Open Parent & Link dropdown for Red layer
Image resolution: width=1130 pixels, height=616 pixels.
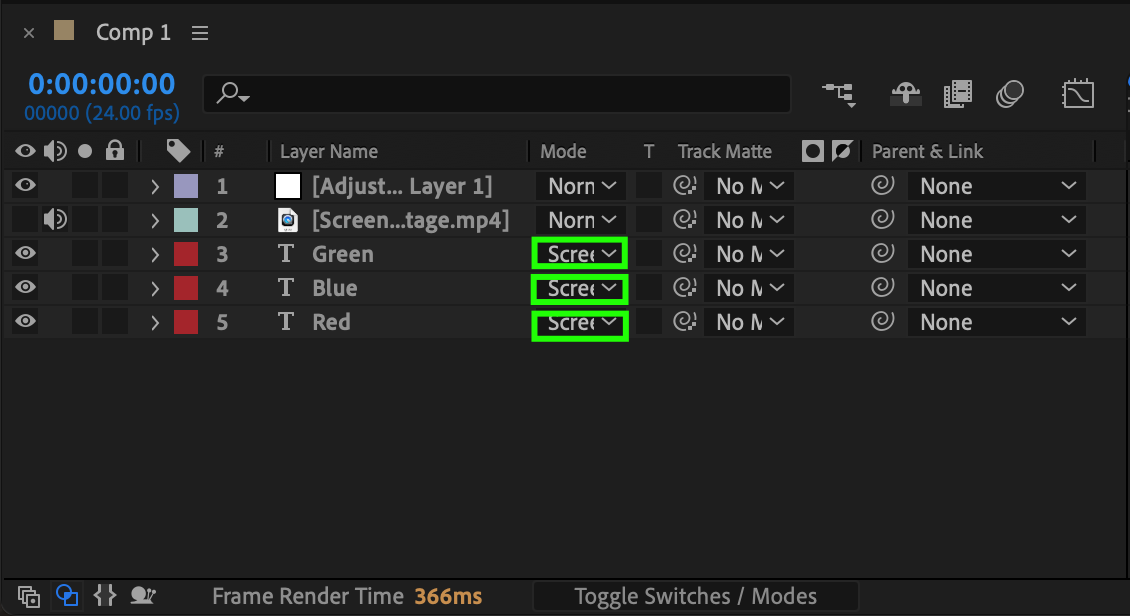[x=996, y=322]
